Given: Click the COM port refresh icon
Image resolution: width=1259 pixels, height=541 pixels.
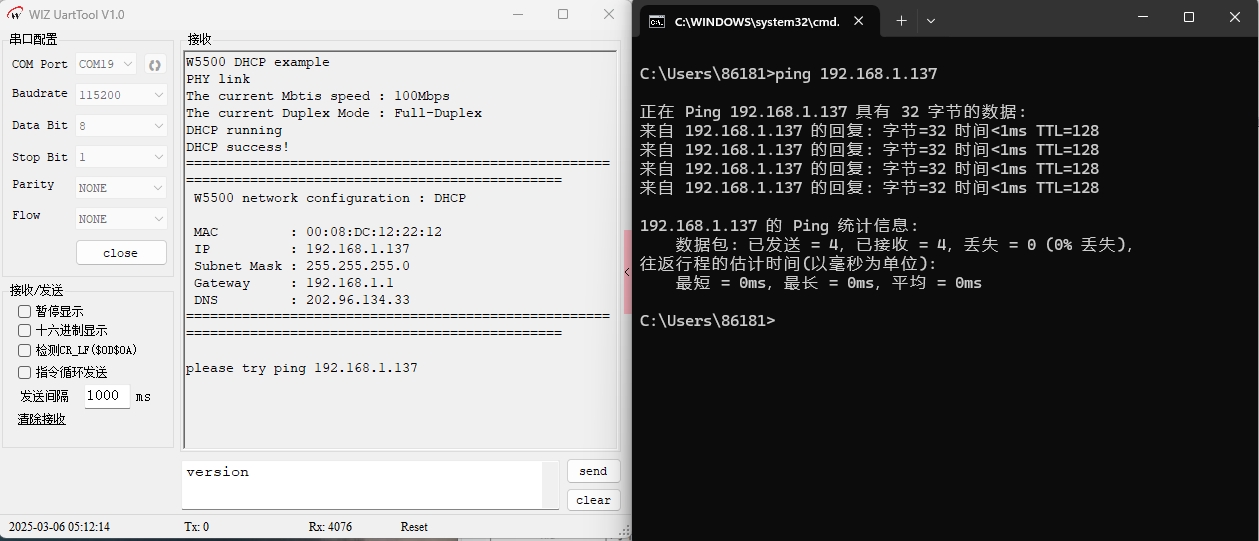Looking at the screenshot, I should click(x=155, y=65).
